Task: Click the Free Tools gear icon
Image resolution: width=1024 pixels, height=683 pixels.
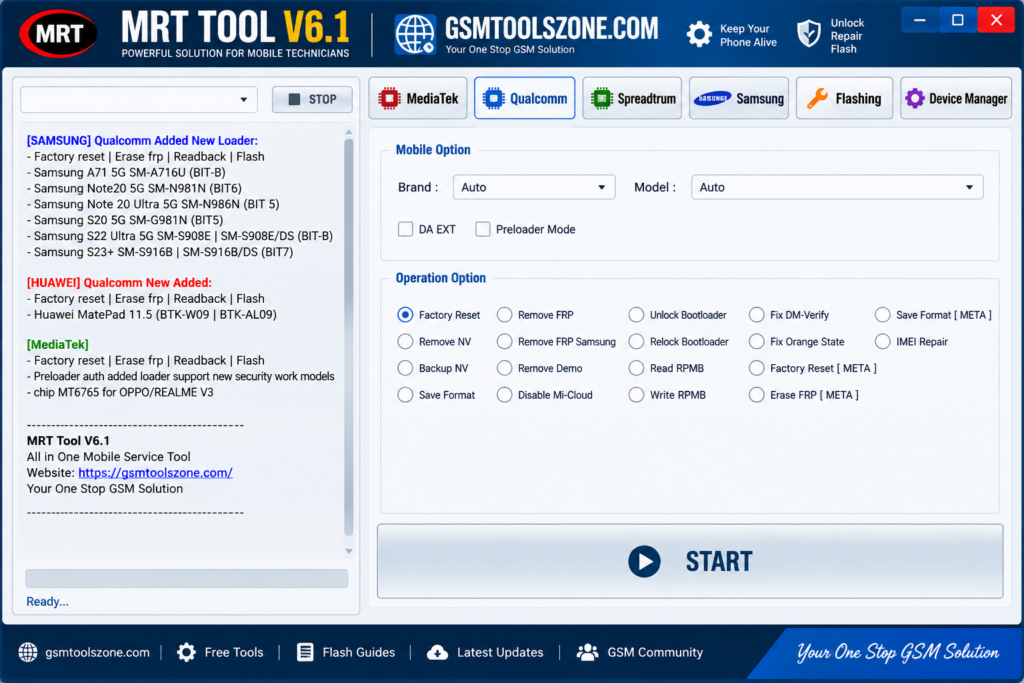Action: point(186,652)
